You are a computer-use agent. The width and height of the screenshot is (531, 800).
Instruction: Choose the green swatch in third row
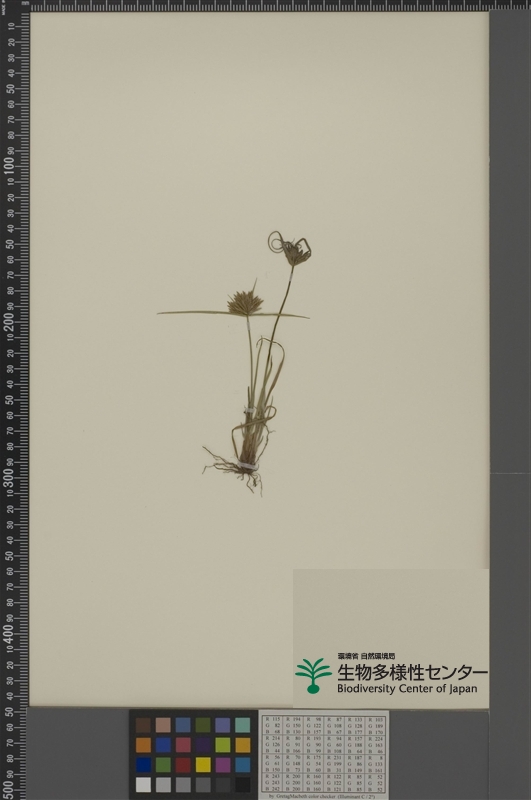coord(163,765)
